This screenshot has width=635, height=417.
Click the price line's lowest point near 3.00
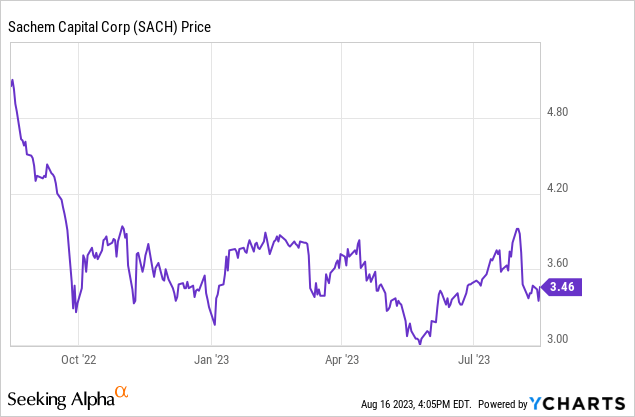(x=420, y=343)
